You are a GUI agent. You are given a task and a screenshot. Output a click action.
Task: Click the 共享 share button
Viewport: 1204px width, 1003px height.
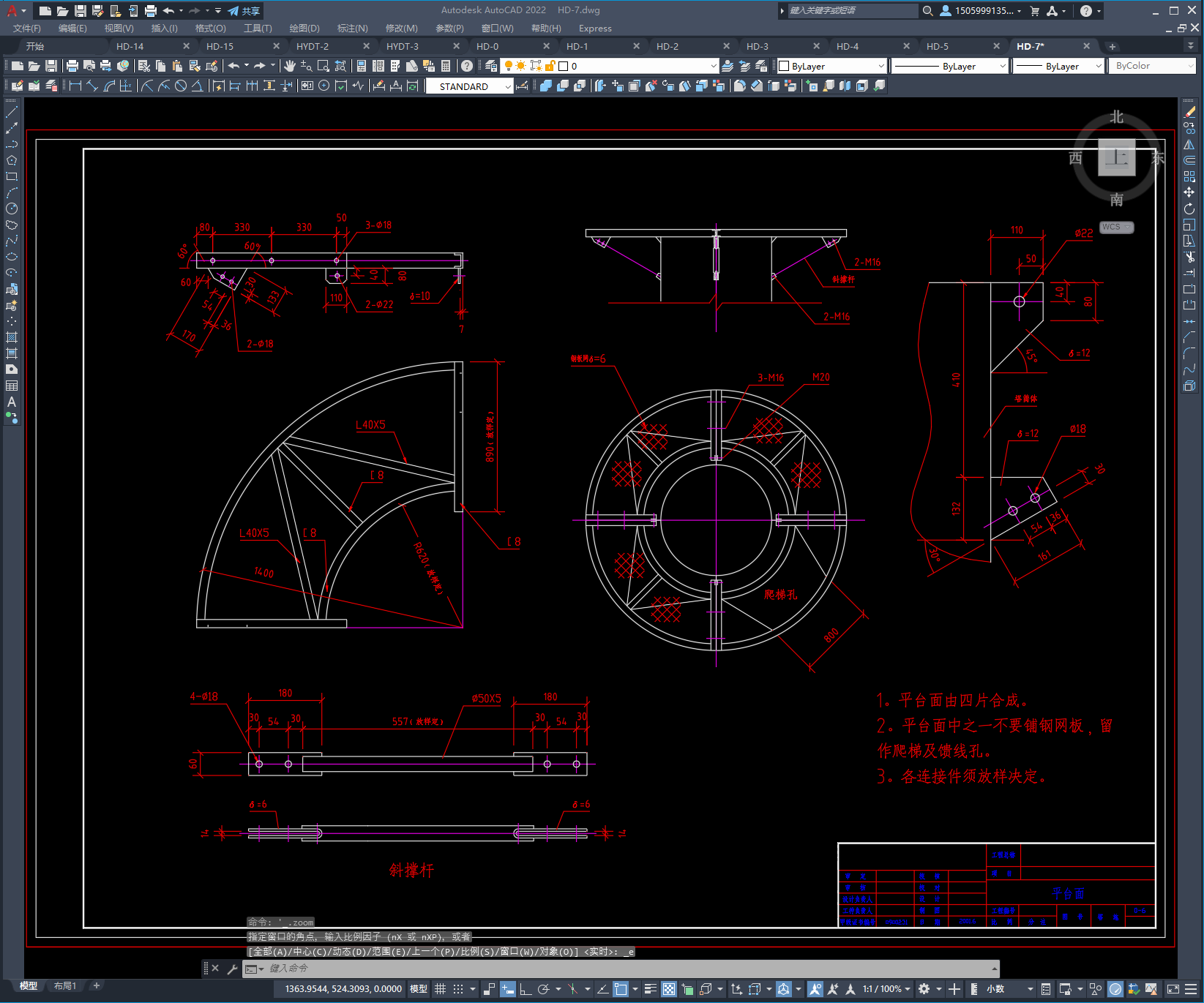pyautogui.click(x=244, y=11)
